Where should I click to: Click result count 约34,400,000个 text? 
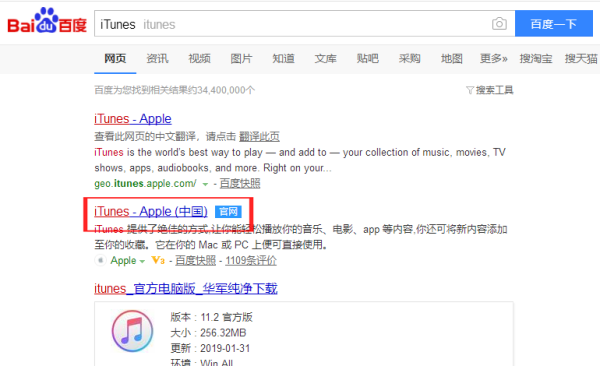[x=221, y=90]
